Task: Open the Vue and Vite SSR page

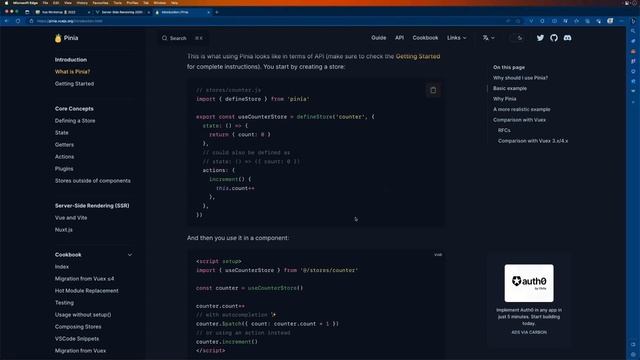Action: tap(71, 218)
